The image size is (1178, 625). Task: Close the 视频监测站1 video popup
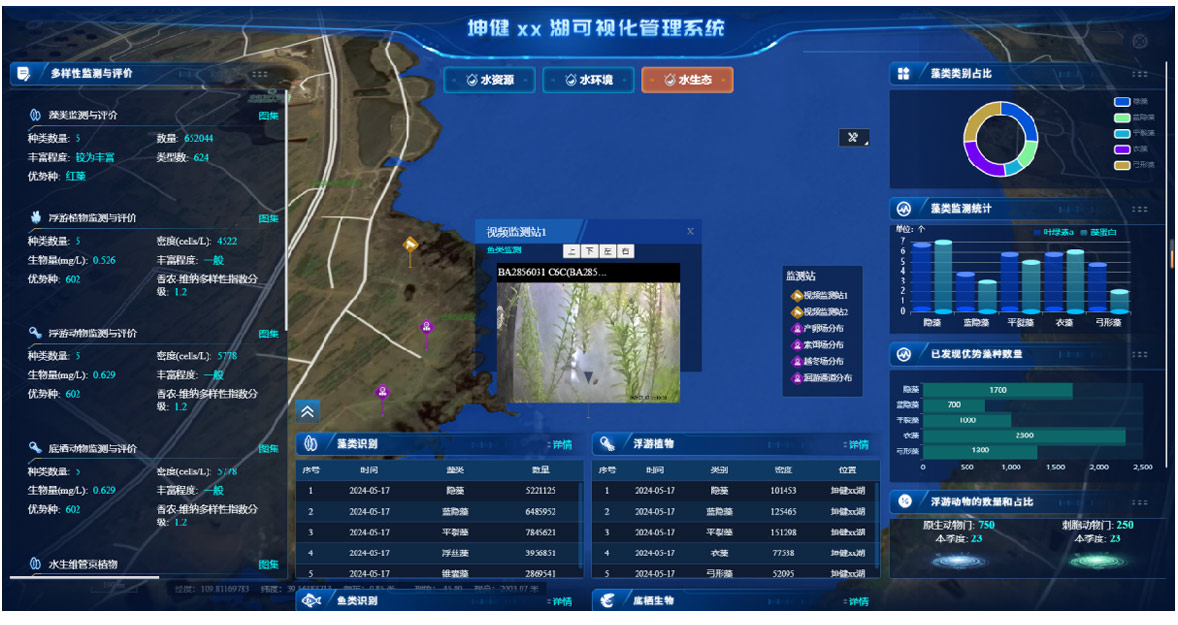click(690, 231)
